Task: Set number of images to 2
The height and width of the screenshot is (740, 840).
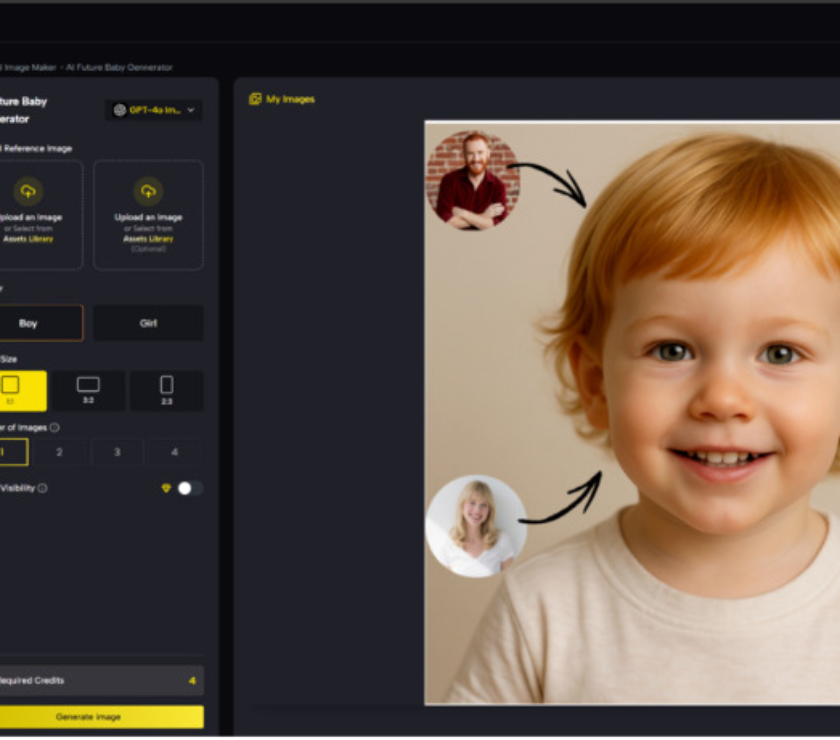Action: coord(59,452)
